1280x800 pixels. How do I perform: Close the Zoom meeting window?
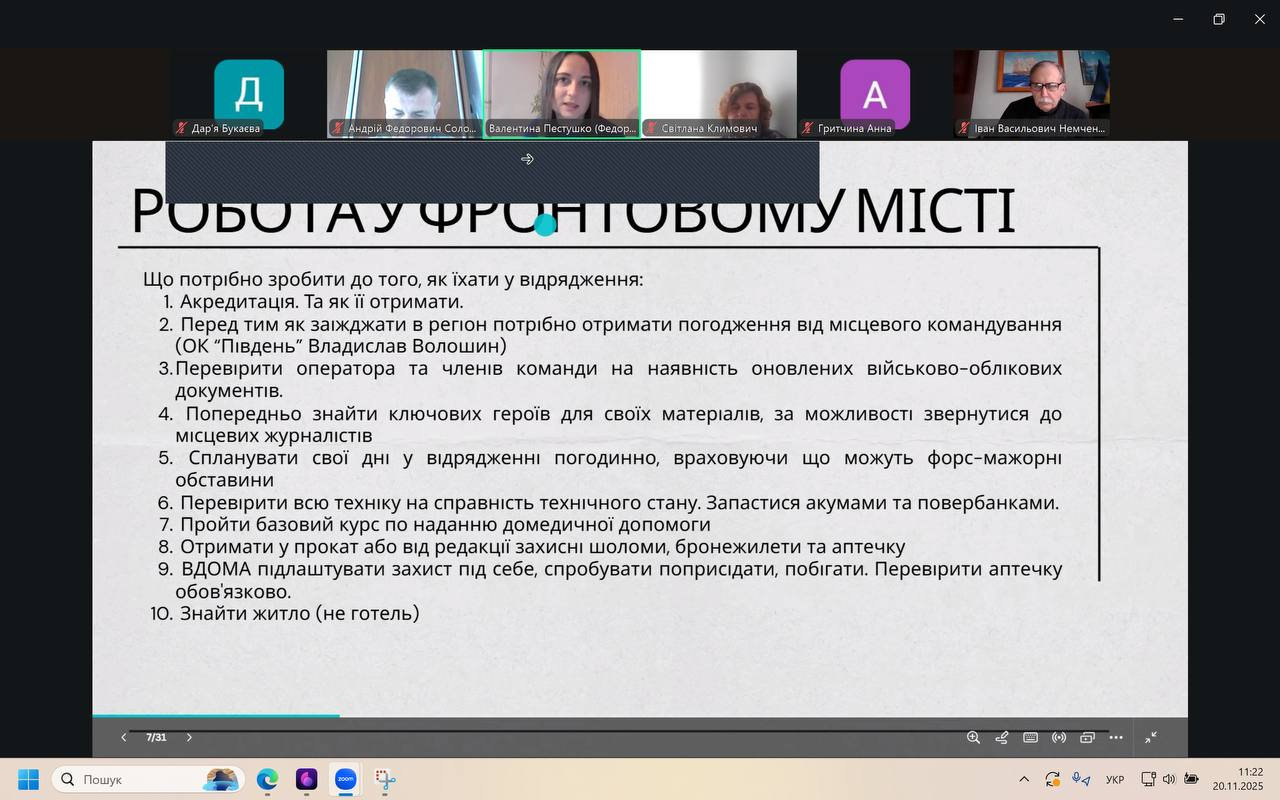pos(1260,19)
